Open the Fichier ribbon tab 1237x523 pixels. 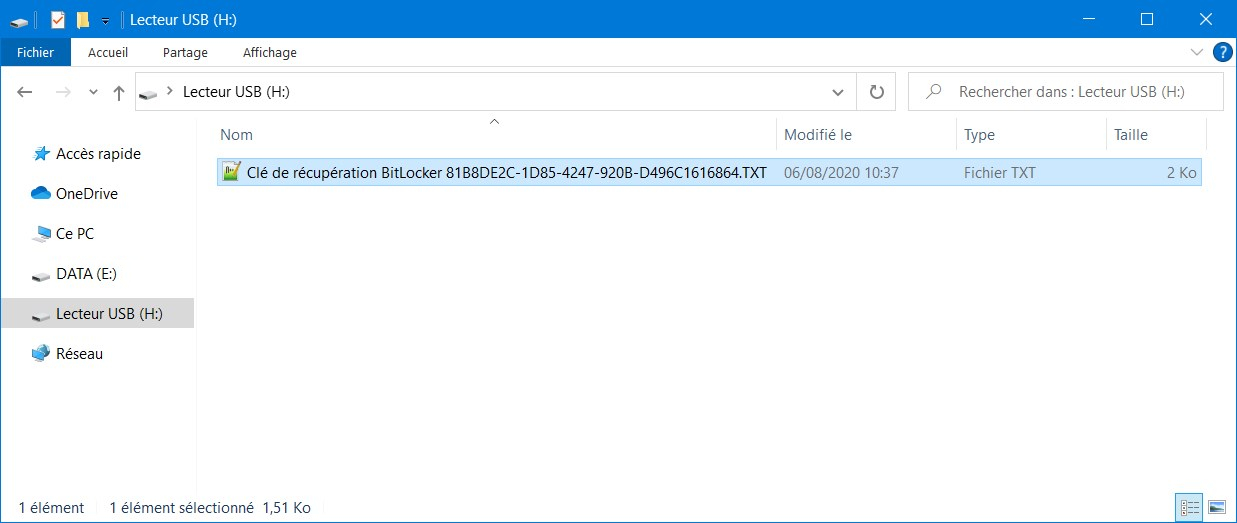click(x=35, y=52)
